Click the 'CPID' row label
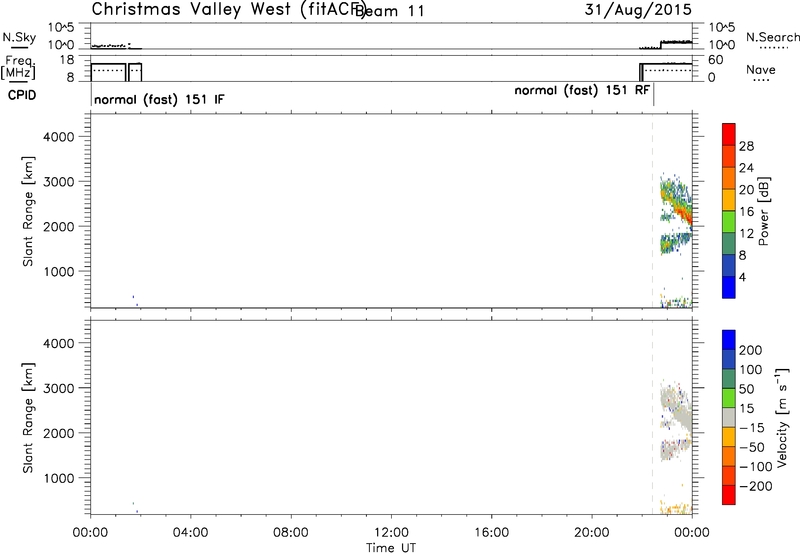 (x=21, y=95)
